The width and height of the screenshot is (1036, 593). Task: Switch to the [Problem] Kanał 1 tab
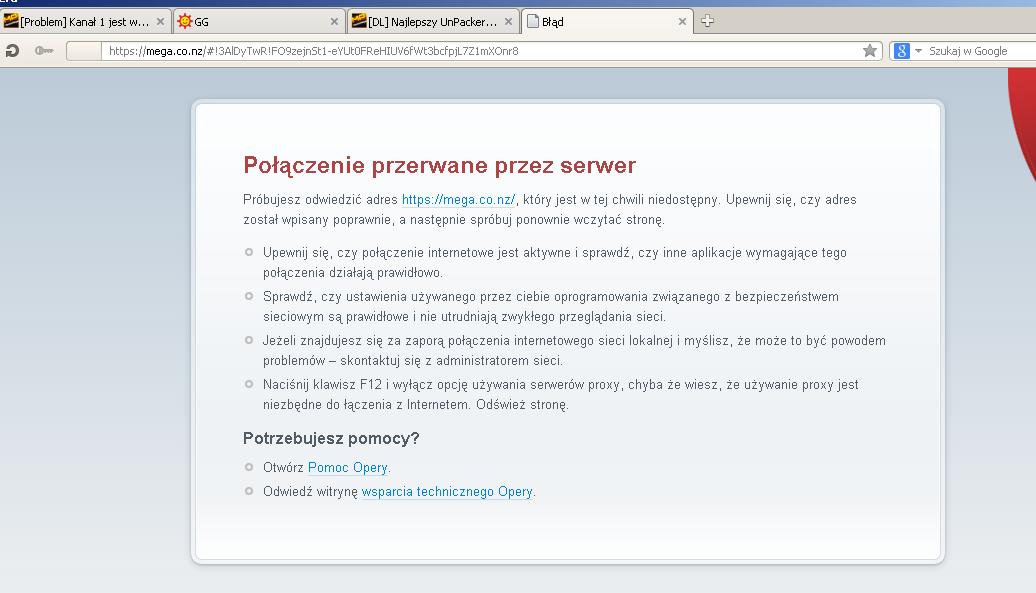coord(86,22)
